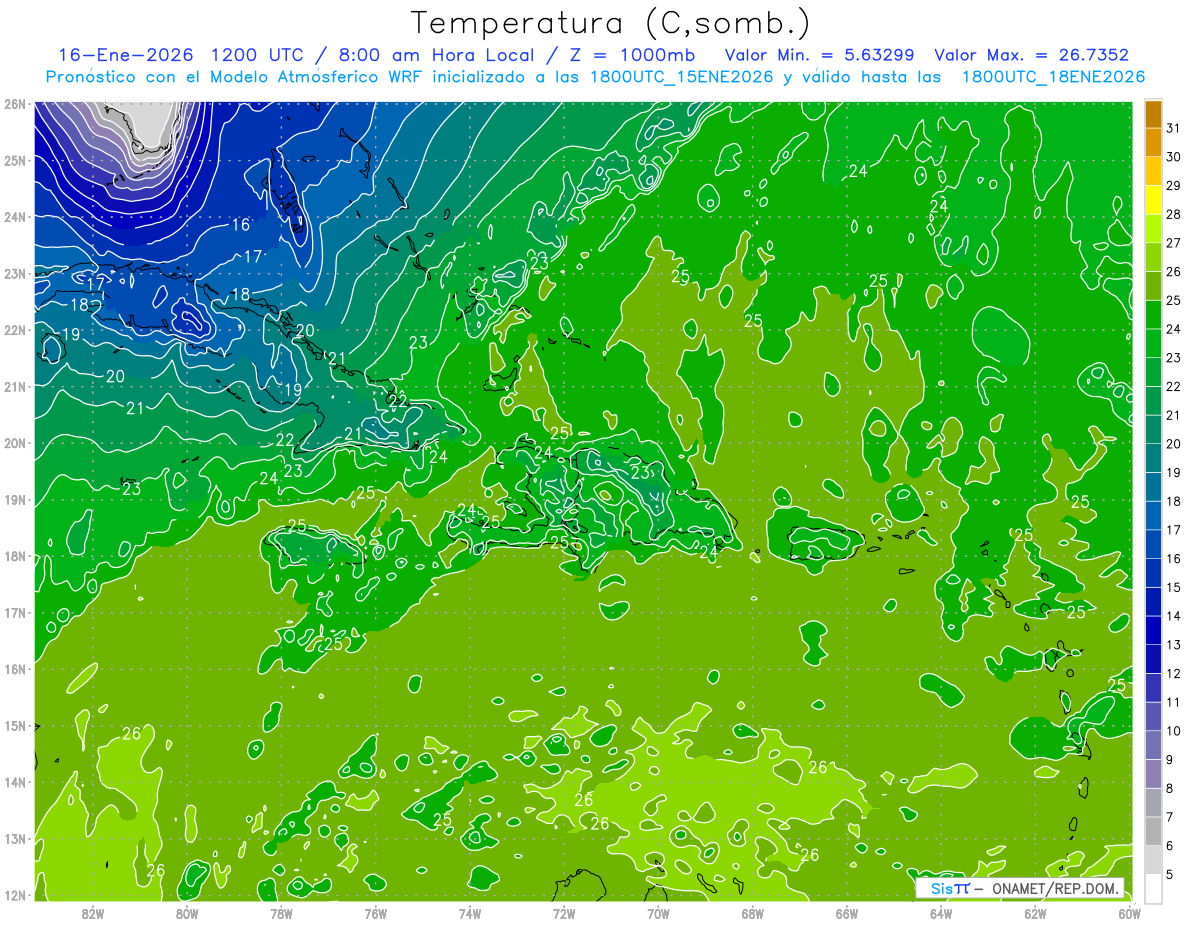Viewport: 1200px width, 927px height.
Task: Click the "78W" longitude axis label
Action: point(281,913)
